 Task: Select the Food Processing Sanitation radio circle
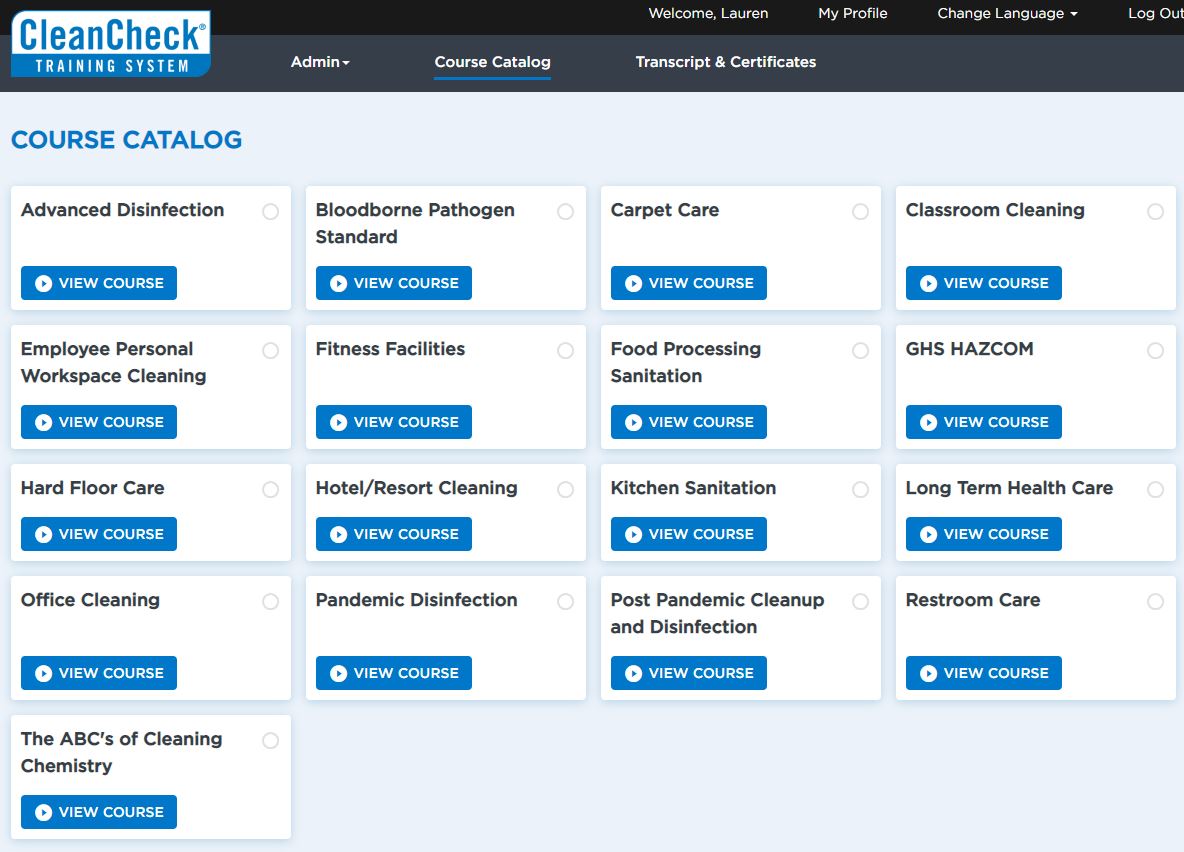point(860,350)
